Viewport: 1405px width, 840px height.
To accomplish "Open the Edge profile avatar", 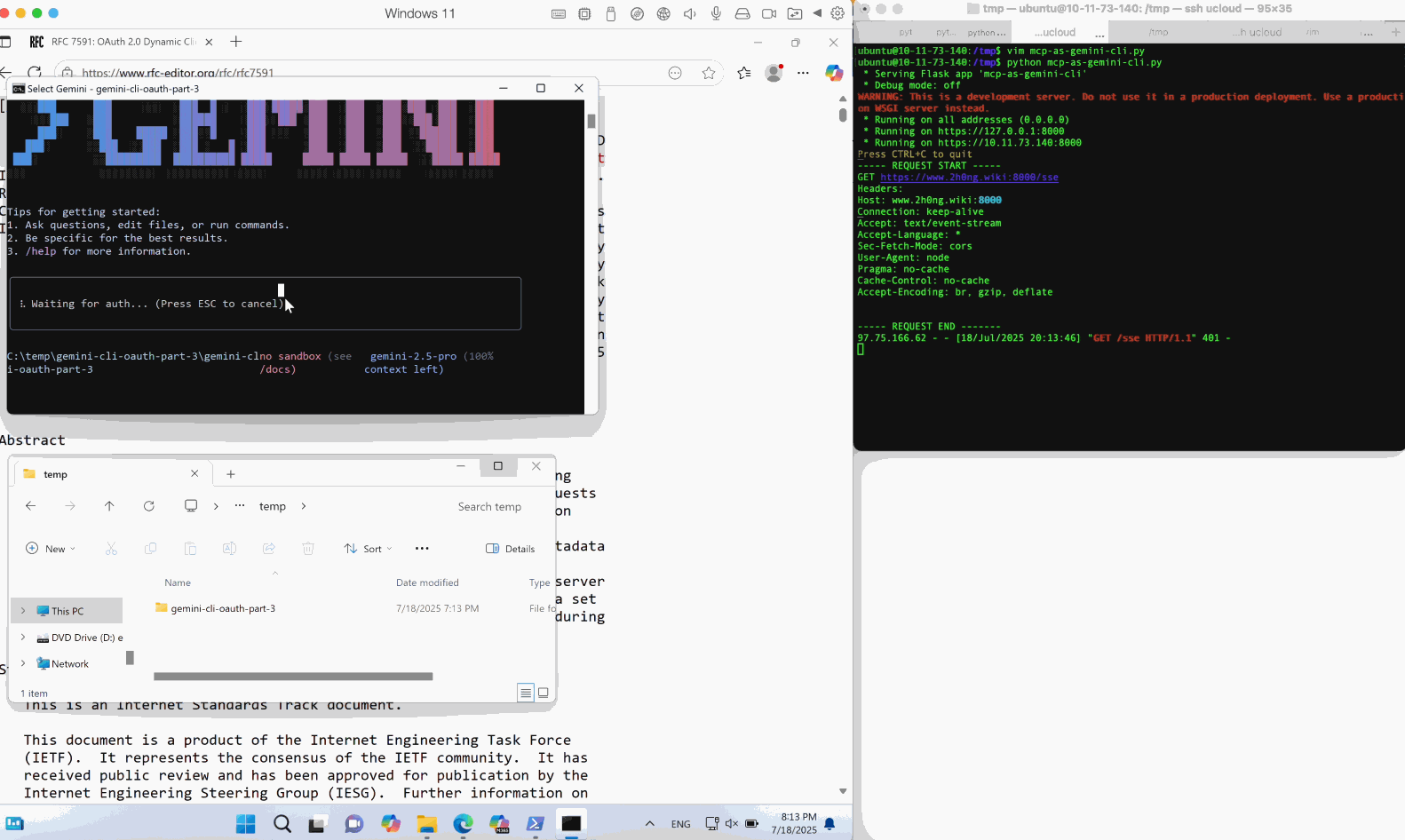I will (x=774, y=73).
